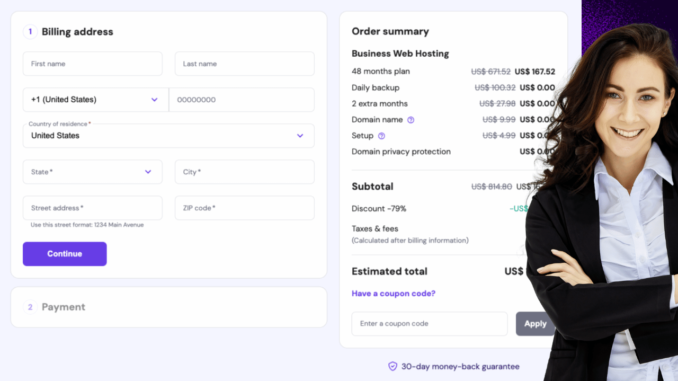
Task: Open the +1 (United States) phone code dropdown
Action: tap(96, 99)
